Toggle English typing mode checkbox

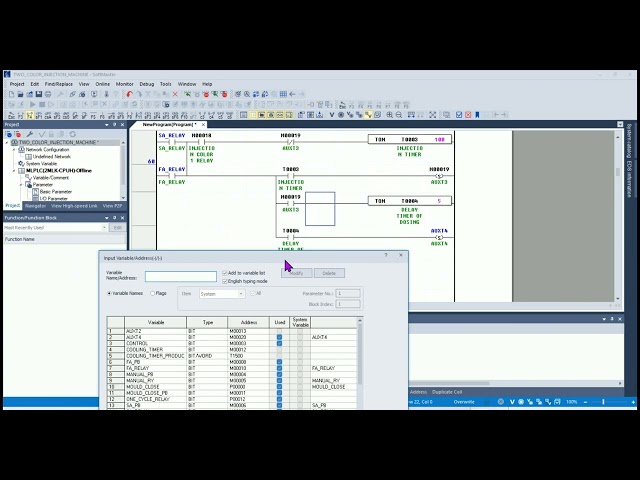point(224,282)
